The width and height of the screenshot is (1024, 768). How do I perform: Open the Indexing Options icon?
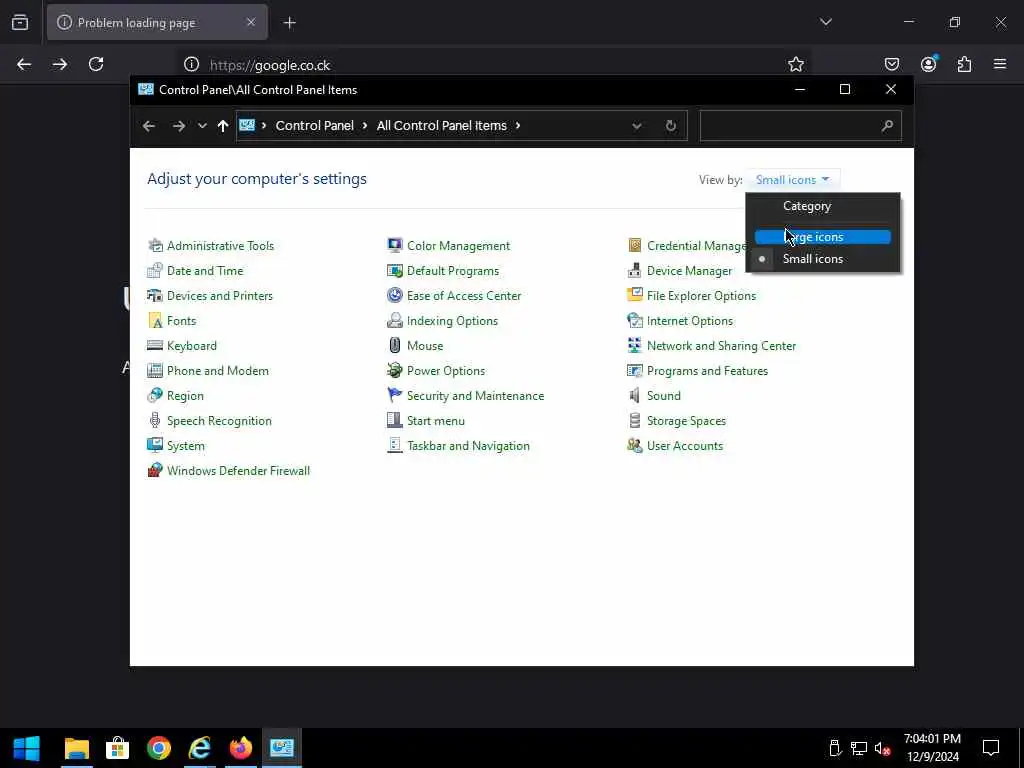394,321
